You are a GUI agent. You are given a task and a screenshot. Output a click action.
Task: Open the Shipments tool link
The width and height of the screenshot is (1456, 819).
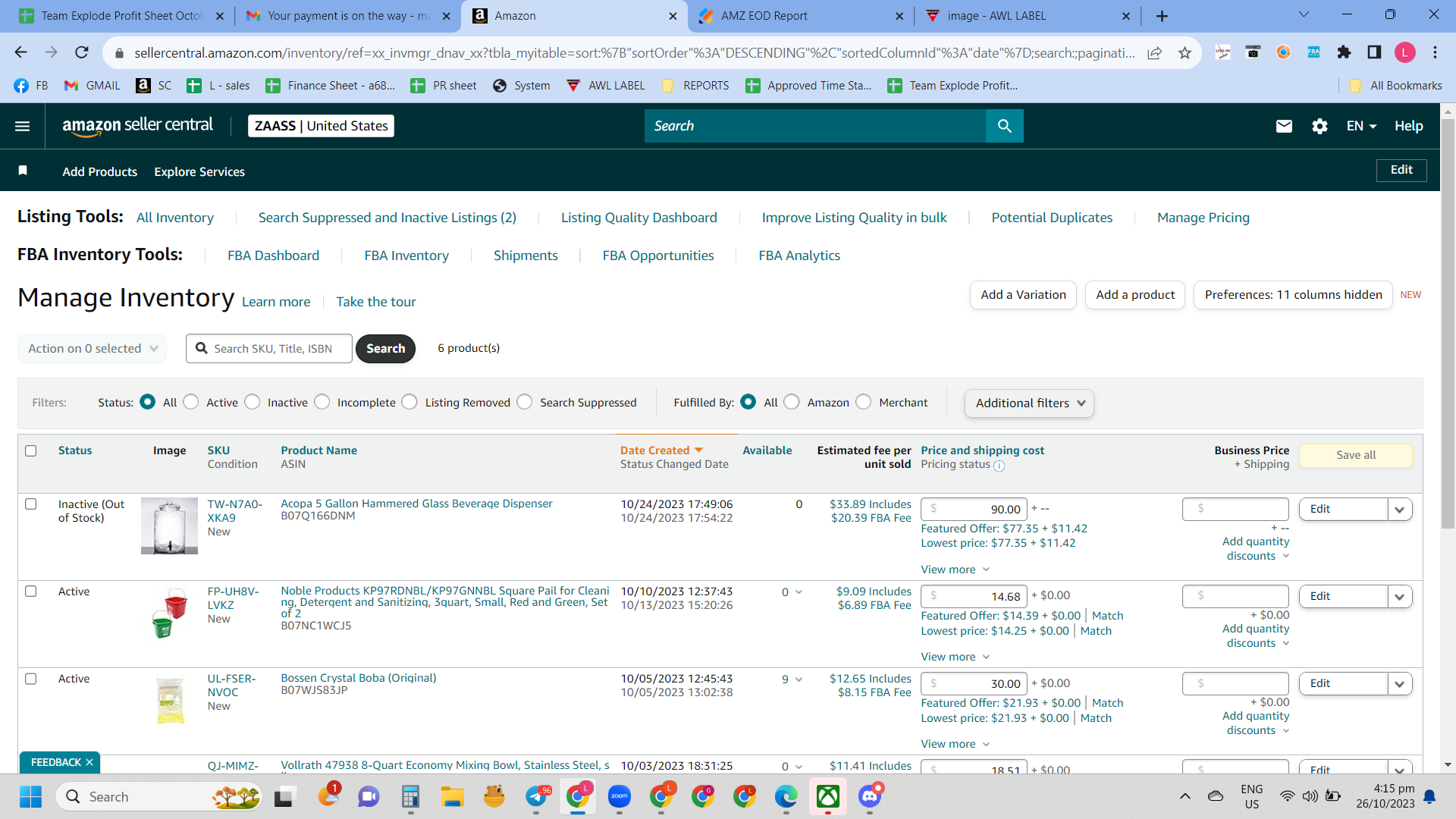click(526, 256)
